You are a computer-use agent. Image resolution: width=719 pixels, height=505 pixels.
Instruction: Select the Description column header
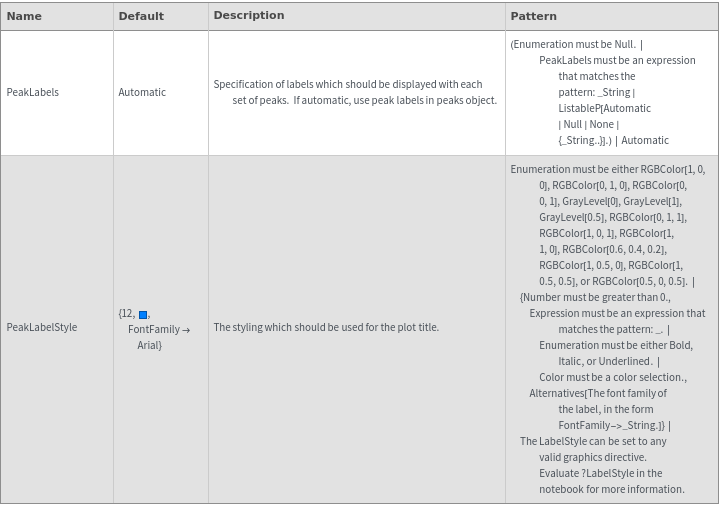coord(249,15)
